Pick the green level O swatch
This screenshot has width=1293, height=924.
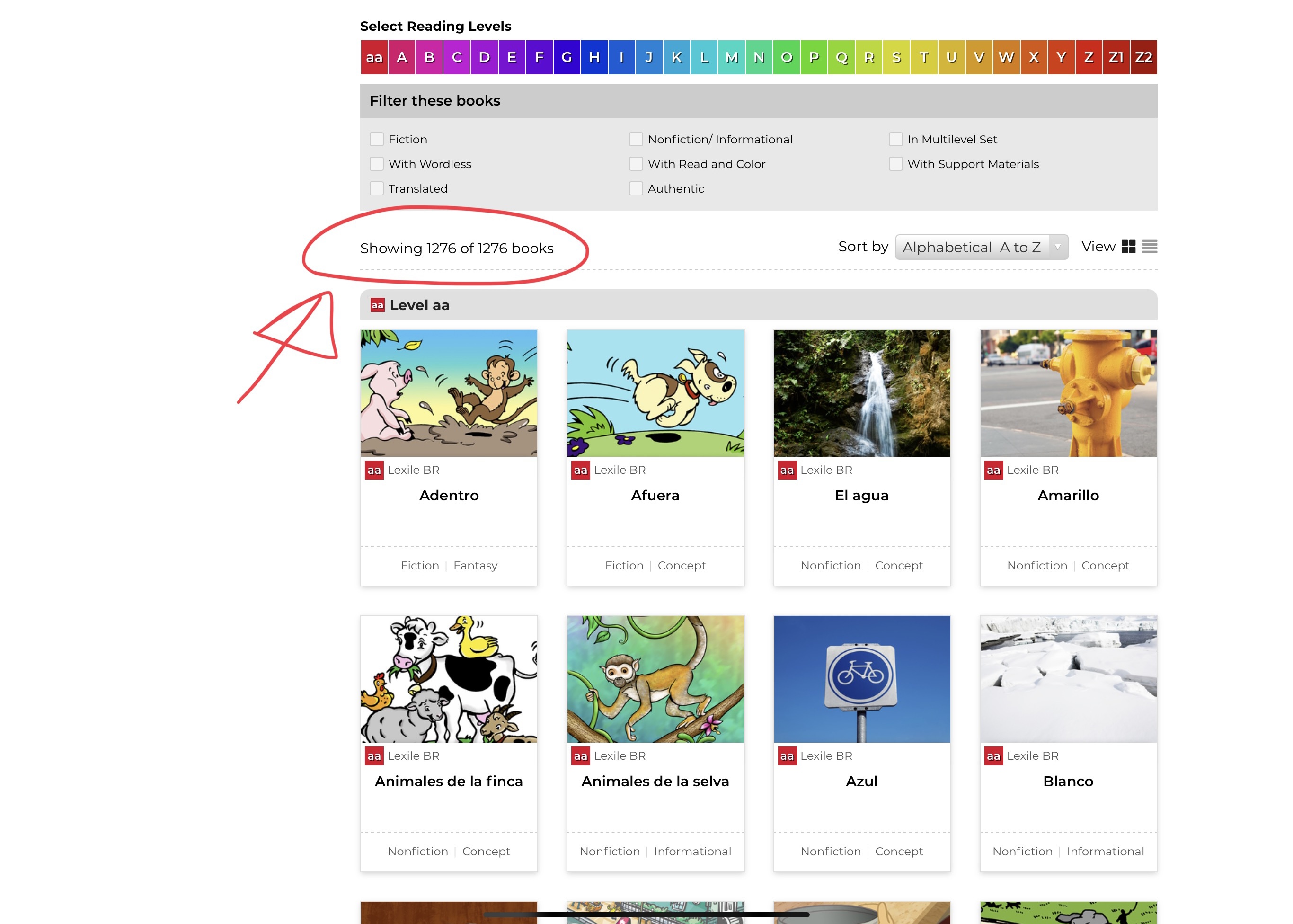click(786, 57)
